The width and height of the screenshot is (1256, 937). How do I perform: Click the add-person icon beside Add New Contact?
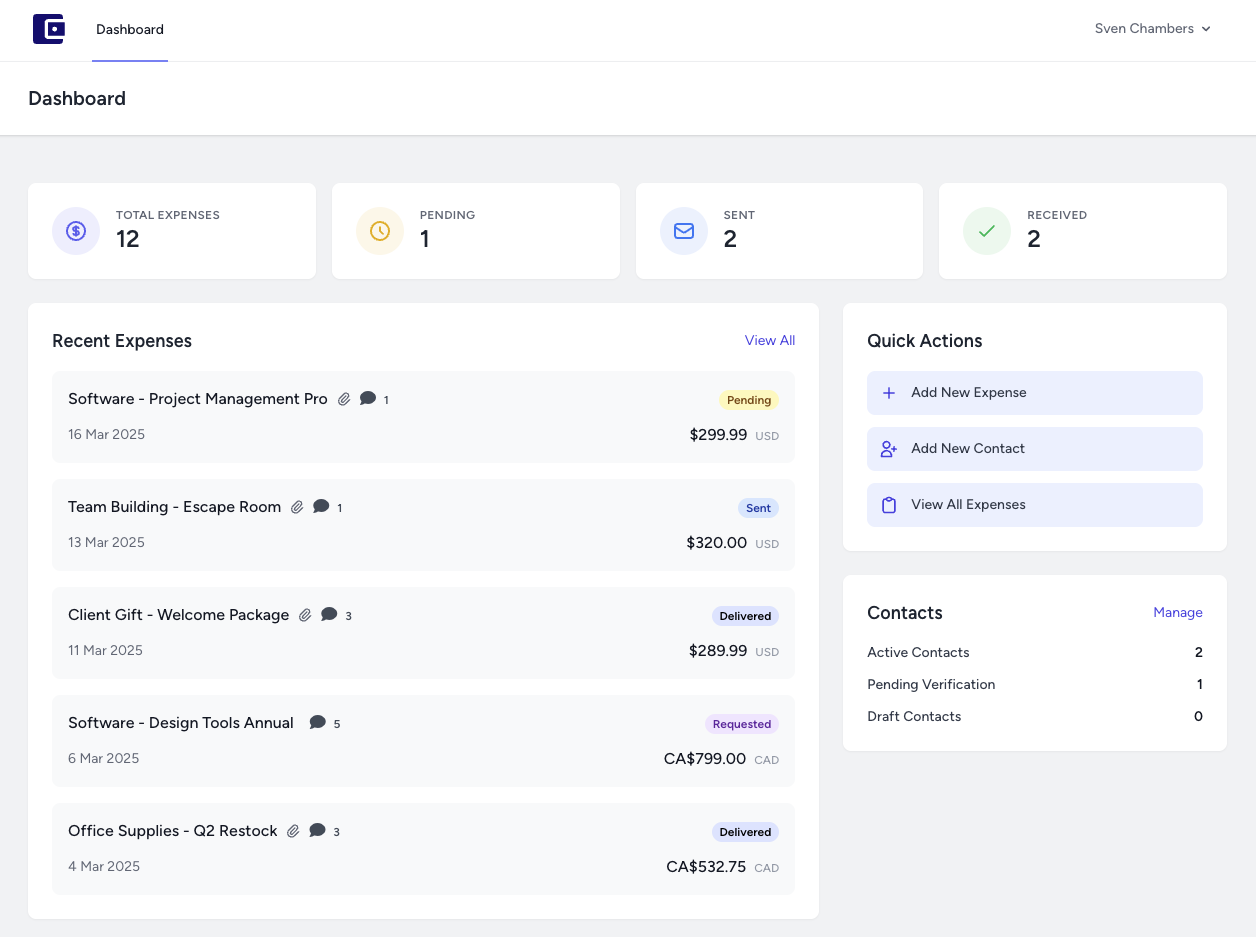pyautogui.click(x=889, y=449)
